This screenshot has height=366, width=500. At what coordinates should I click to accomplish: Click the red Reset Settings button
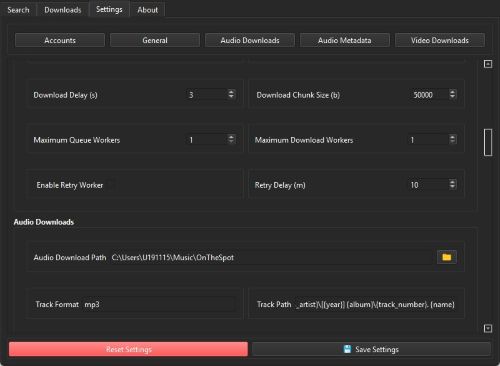pos(128,349)
